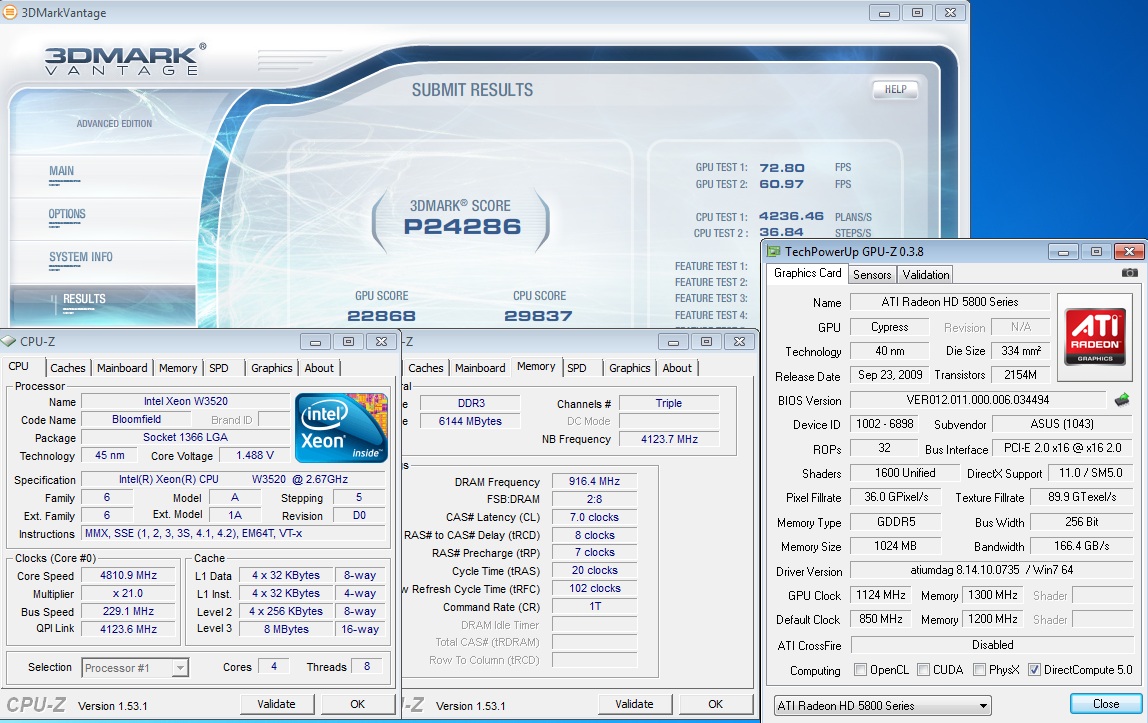
Task: Click the GPU Clock 1124 MHz field
Action: (x=881, y=596)
